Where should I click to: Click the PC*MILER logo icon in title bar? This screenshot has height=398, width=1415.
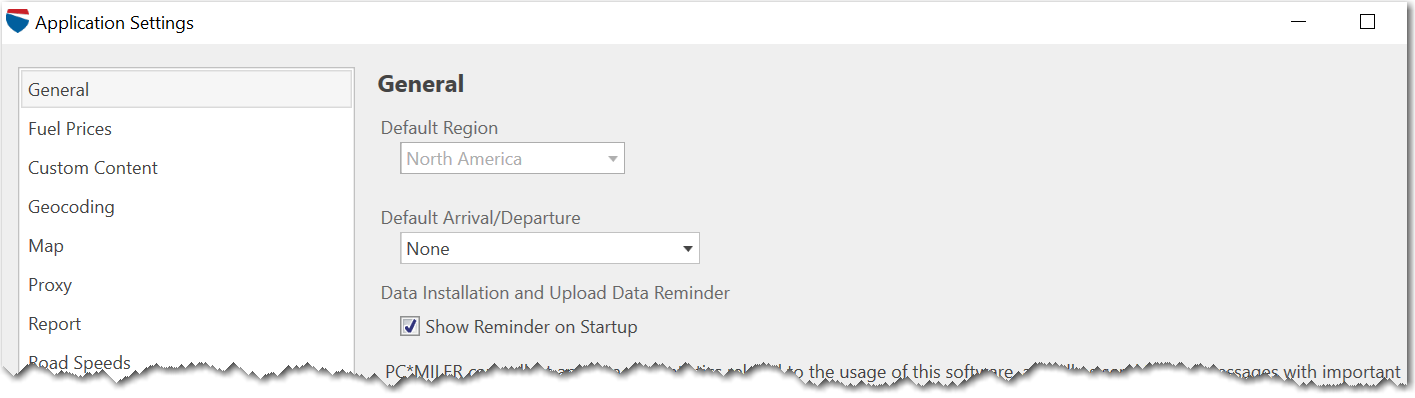pyautogui.click(x=17, y=21)
